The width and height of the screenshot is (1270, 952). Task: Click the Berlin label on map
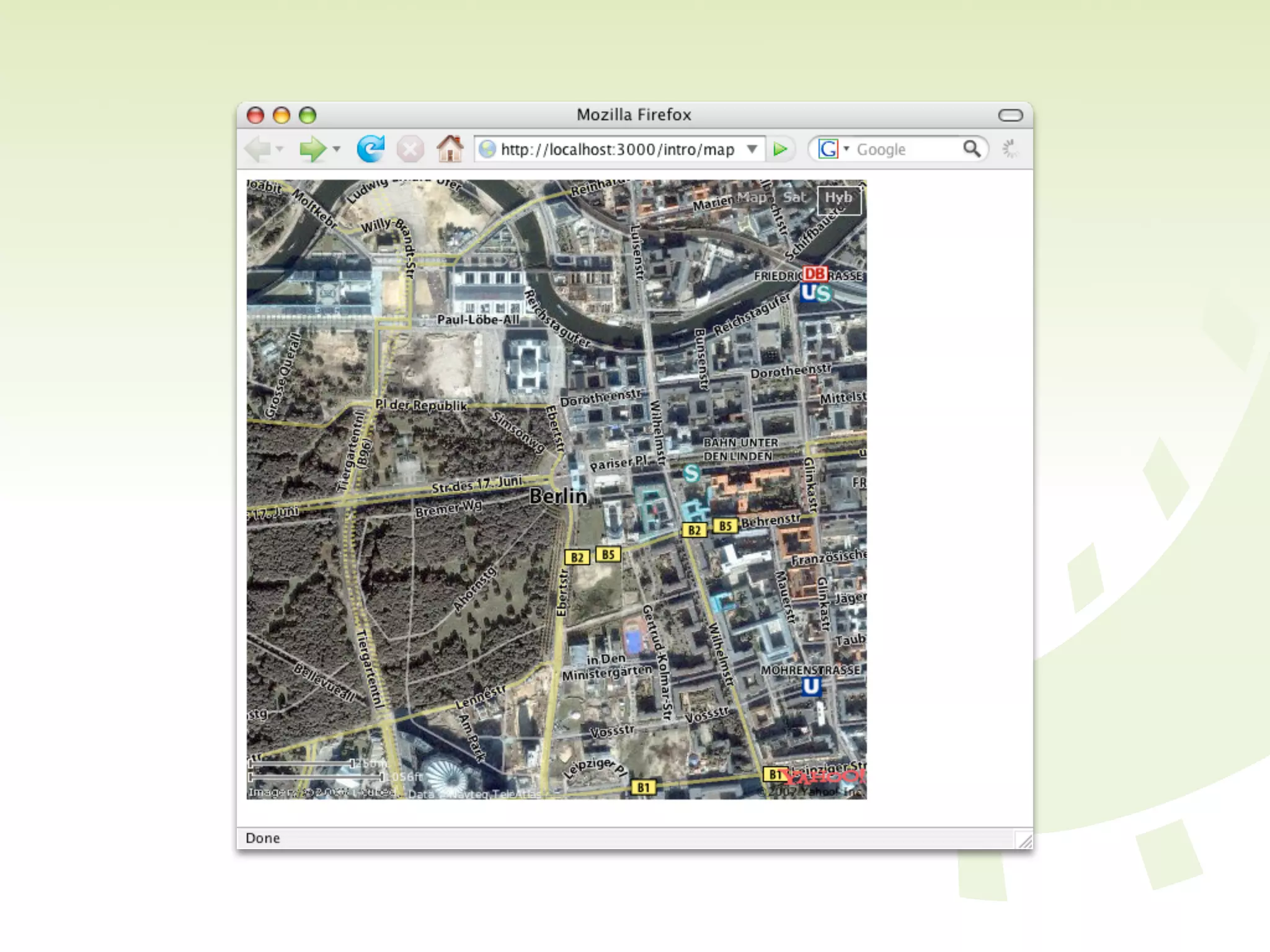pos(558,496)
